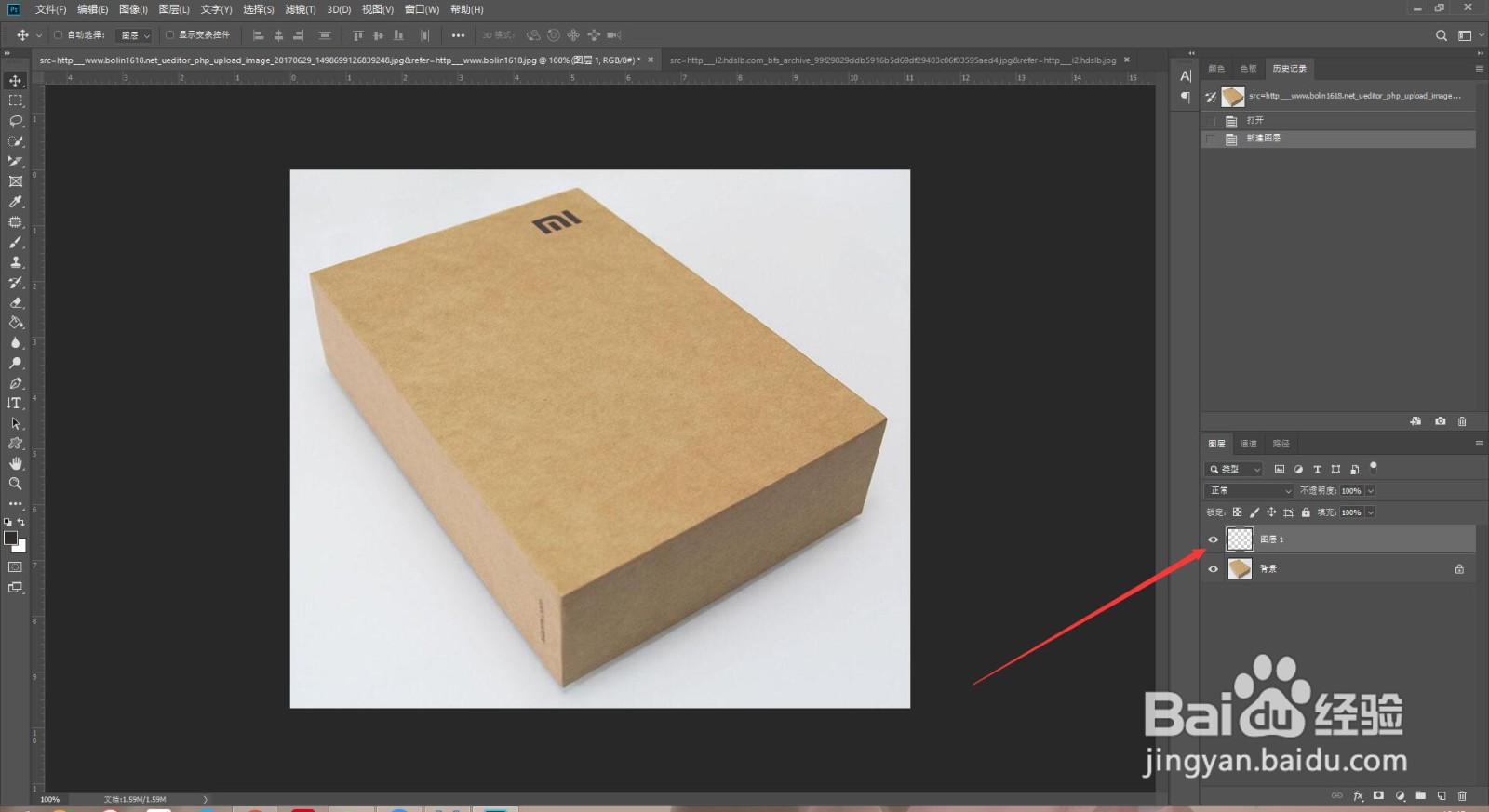Switch to the 色板 tab
Viewport: 1489px width, 812px height.
pyautogui.click(x=1248, y=69)
